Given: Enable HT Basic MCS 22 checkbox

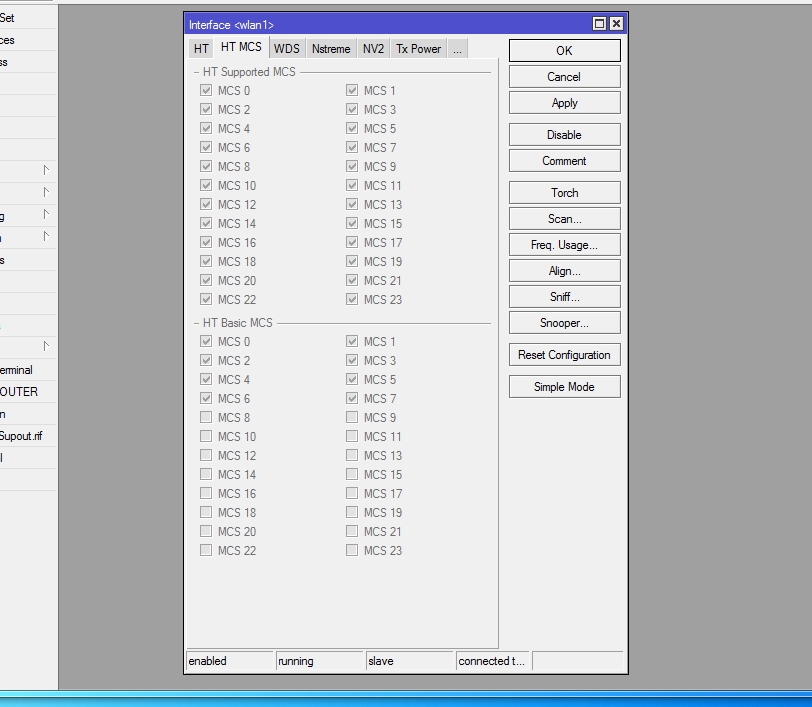Looking at the screenshot, I should click(206, 550).
